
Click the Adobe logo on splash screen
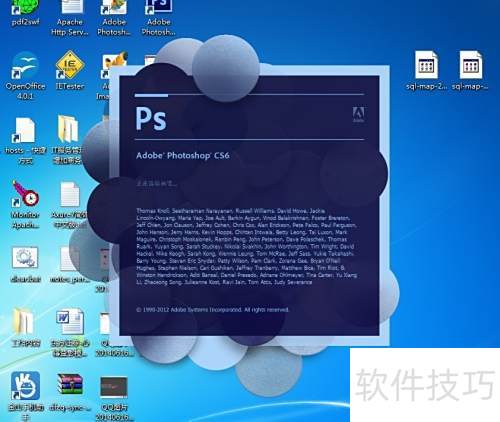[359, 114]
